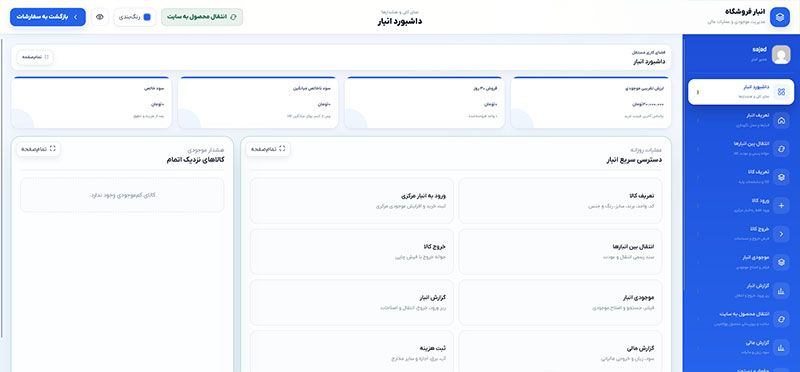Open the موجودی انبار quick-access card
The image size is (800, 372).
(560, 303)
